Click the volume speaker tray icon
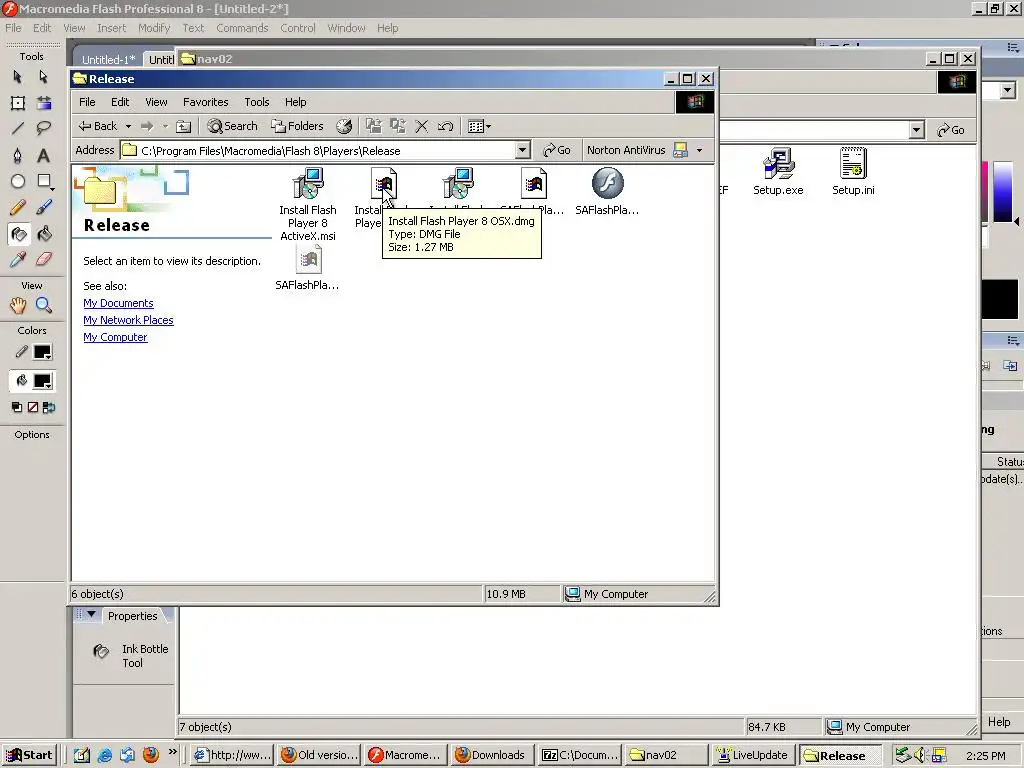Screen dimensions: 1024x768 click(x=921, y=755)
